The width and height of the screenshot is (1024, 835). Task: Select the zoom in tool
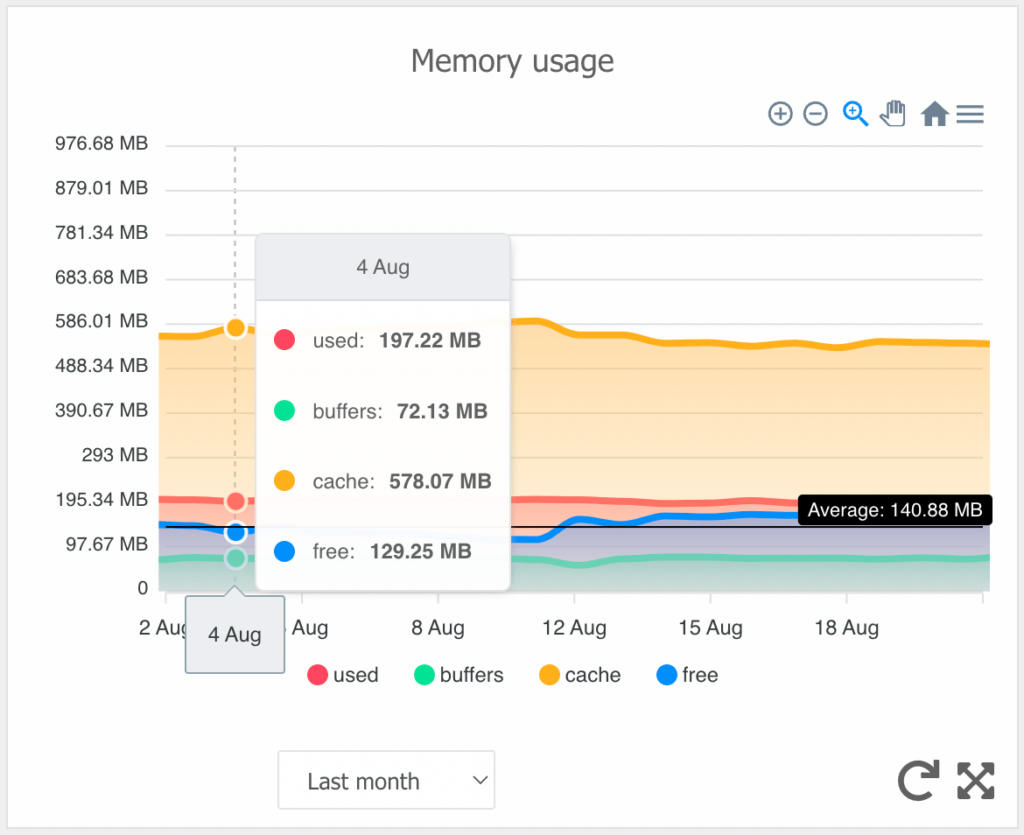click(780, 114)
